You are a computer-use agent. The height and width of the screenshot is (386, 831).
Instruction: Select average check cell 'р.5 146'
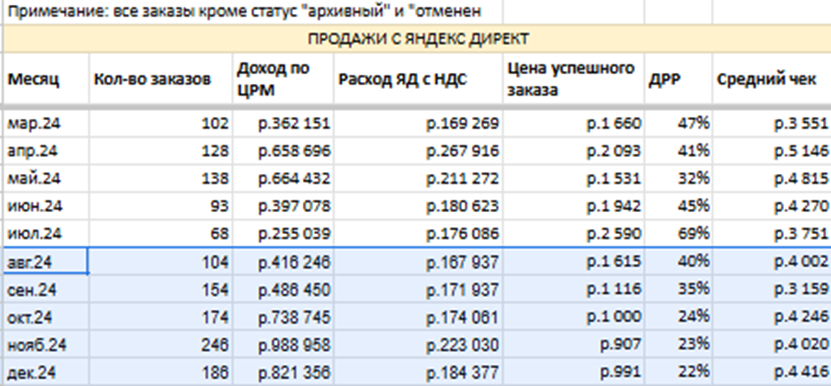coord(772,151)
